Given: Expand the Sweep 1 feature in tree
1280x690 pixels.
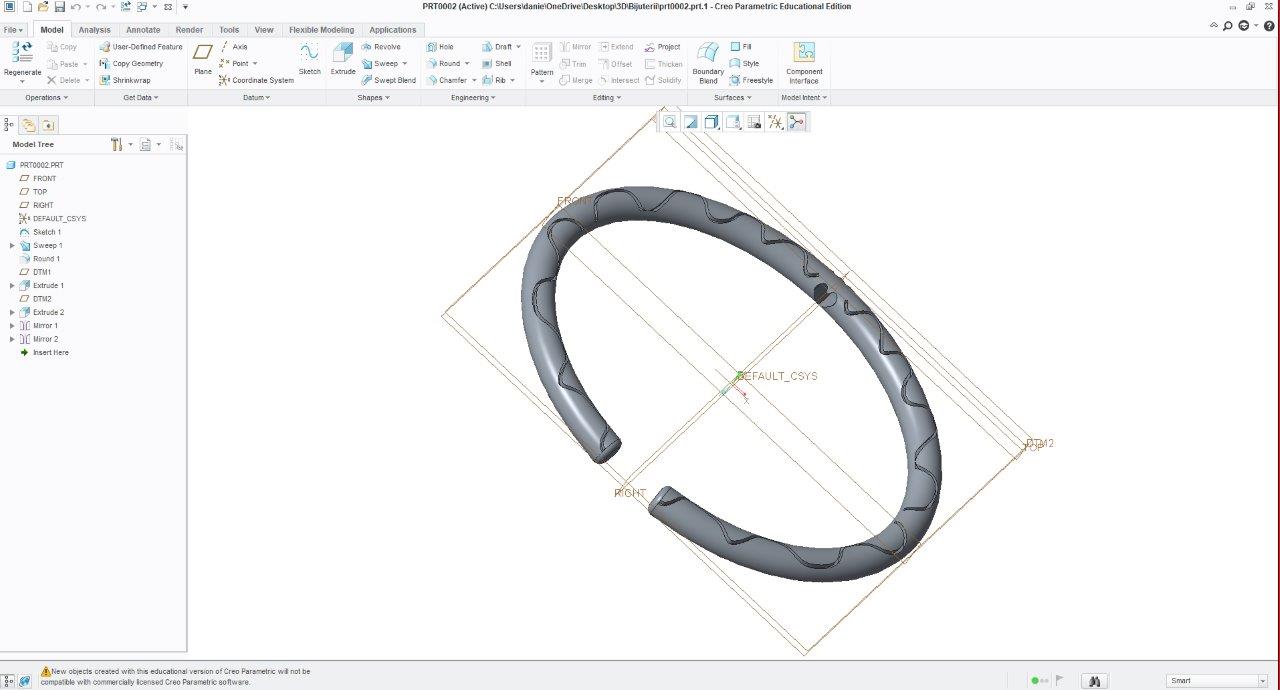Looking at the screenshot, I should point(13,246).
